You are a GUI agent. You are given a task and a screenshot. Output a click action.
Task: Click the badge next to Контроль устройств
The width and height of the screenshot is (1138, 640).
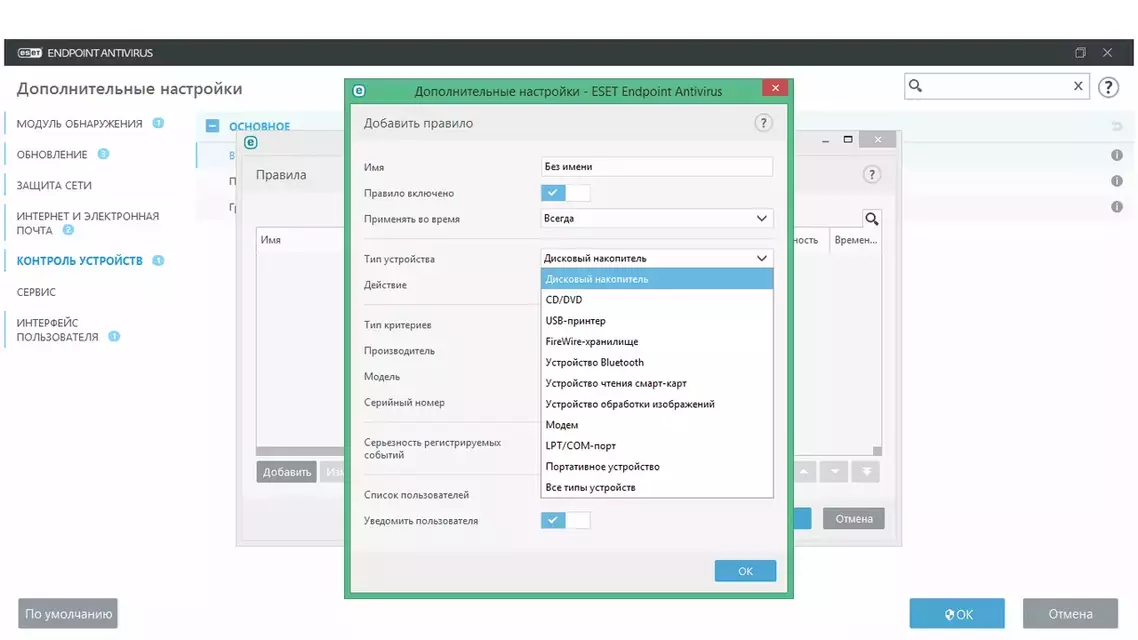click(x=158, y=260)
